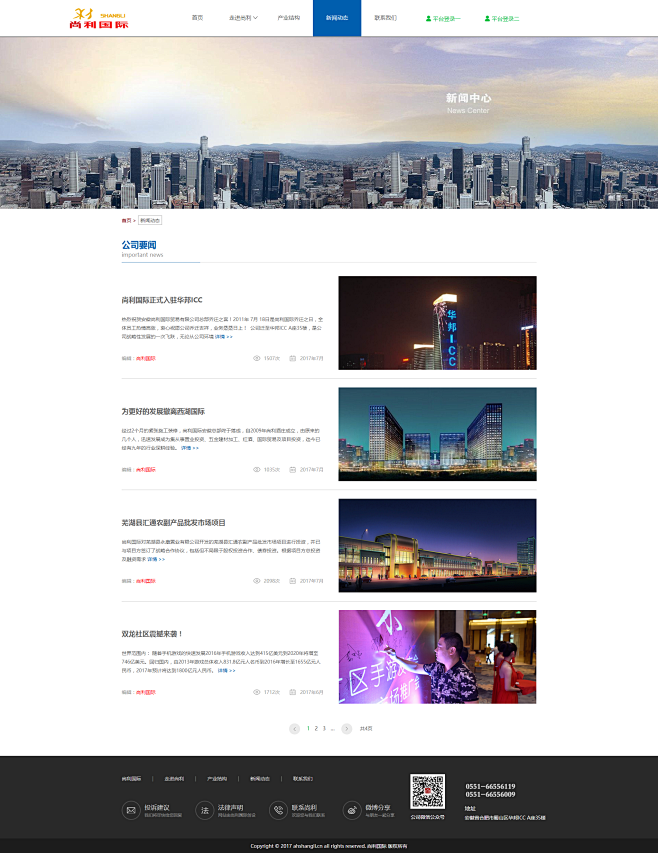This screenshot has width=658, height=853.
Task: Click the user icon beside 平台登录二
Action: point(488,18)
